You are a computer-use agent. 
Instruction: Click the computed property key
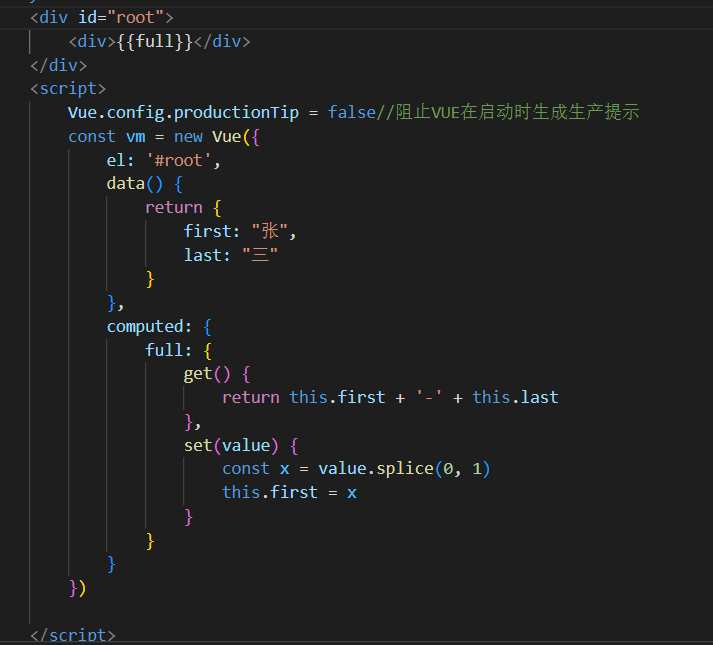click(x=145, y=326)
